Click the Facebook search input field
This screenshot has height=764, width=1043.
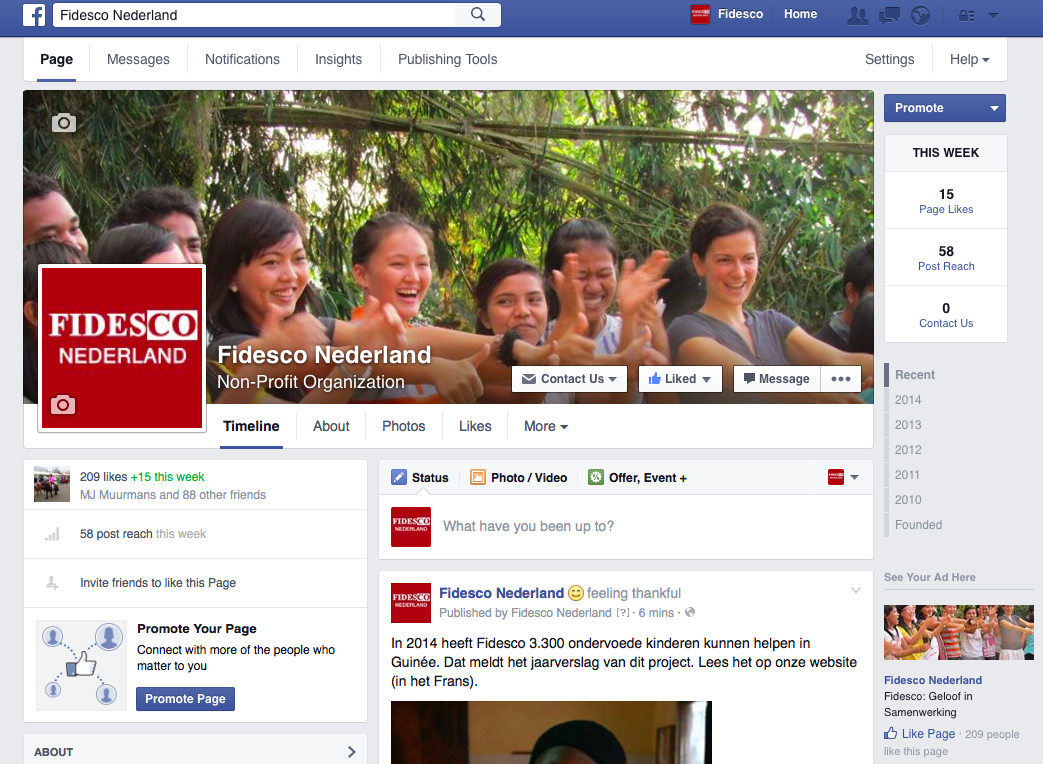tap(255, 15)
